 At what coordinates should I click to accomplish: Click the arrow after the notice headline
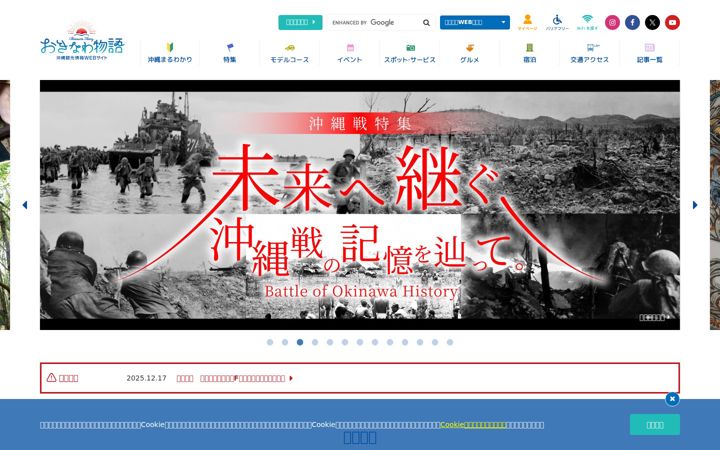291,378
